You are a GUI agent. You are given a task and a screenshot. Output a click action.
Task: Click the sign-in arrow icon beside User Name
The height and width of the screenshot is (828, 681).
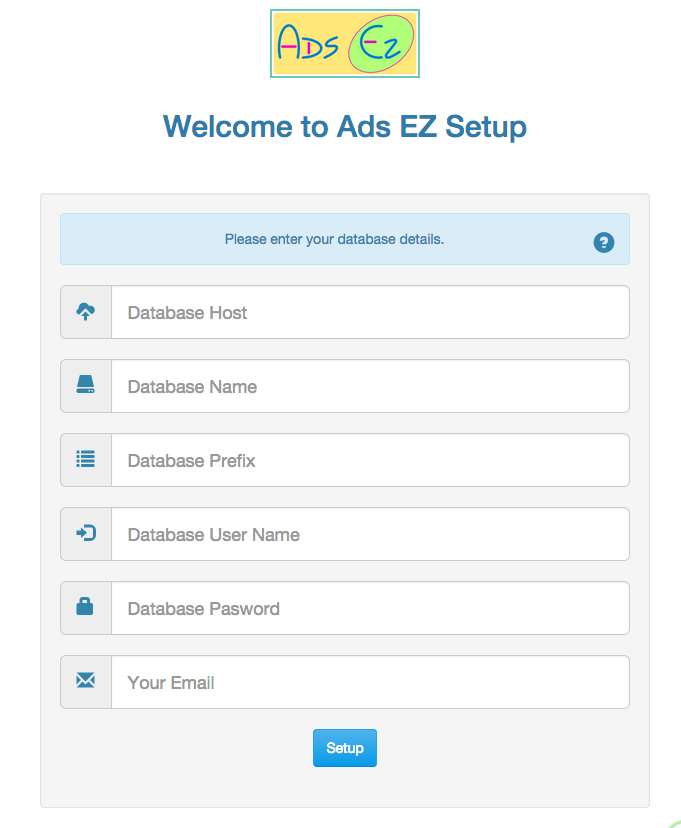point(86,533)
